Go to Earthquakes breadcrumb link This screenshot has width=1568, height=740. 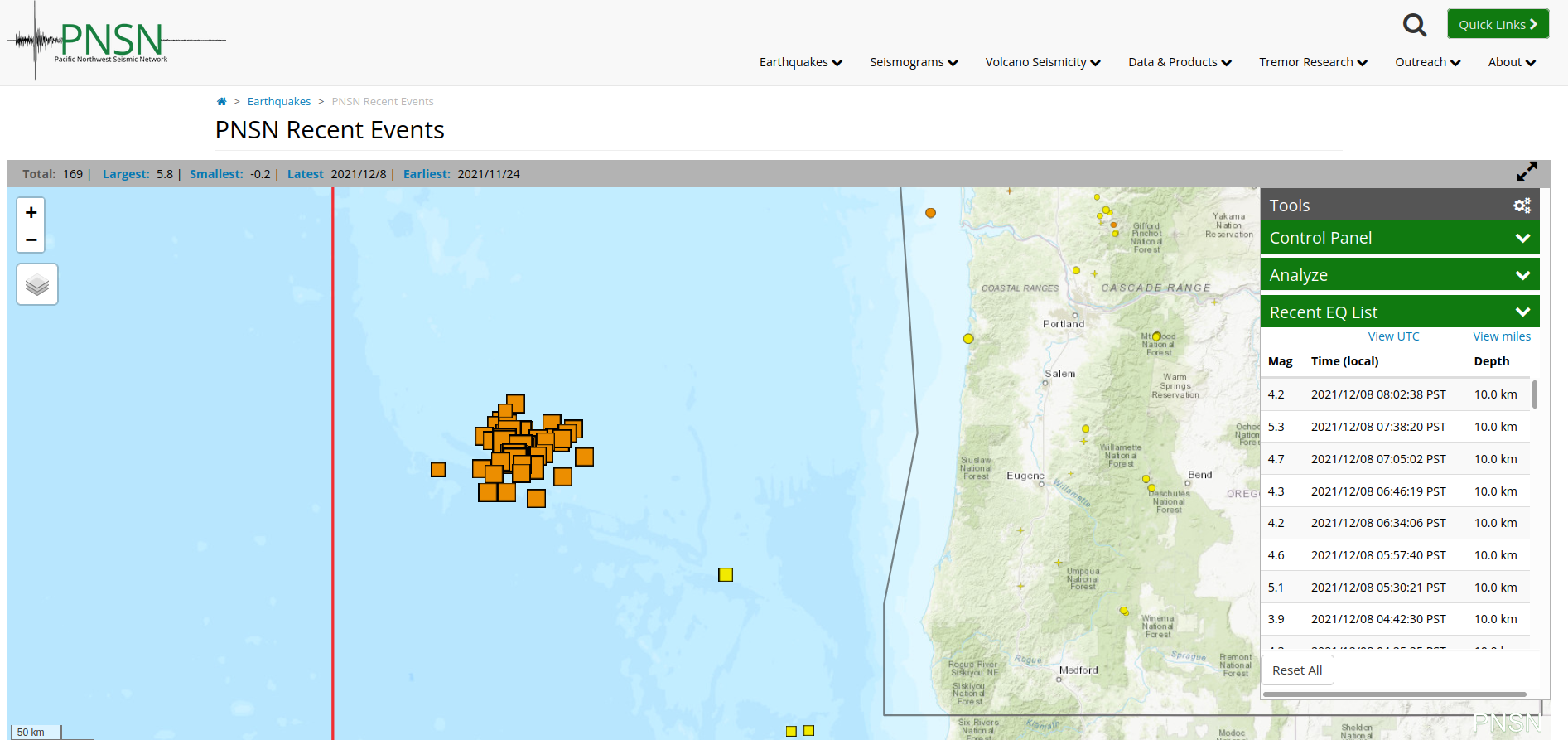279,102
